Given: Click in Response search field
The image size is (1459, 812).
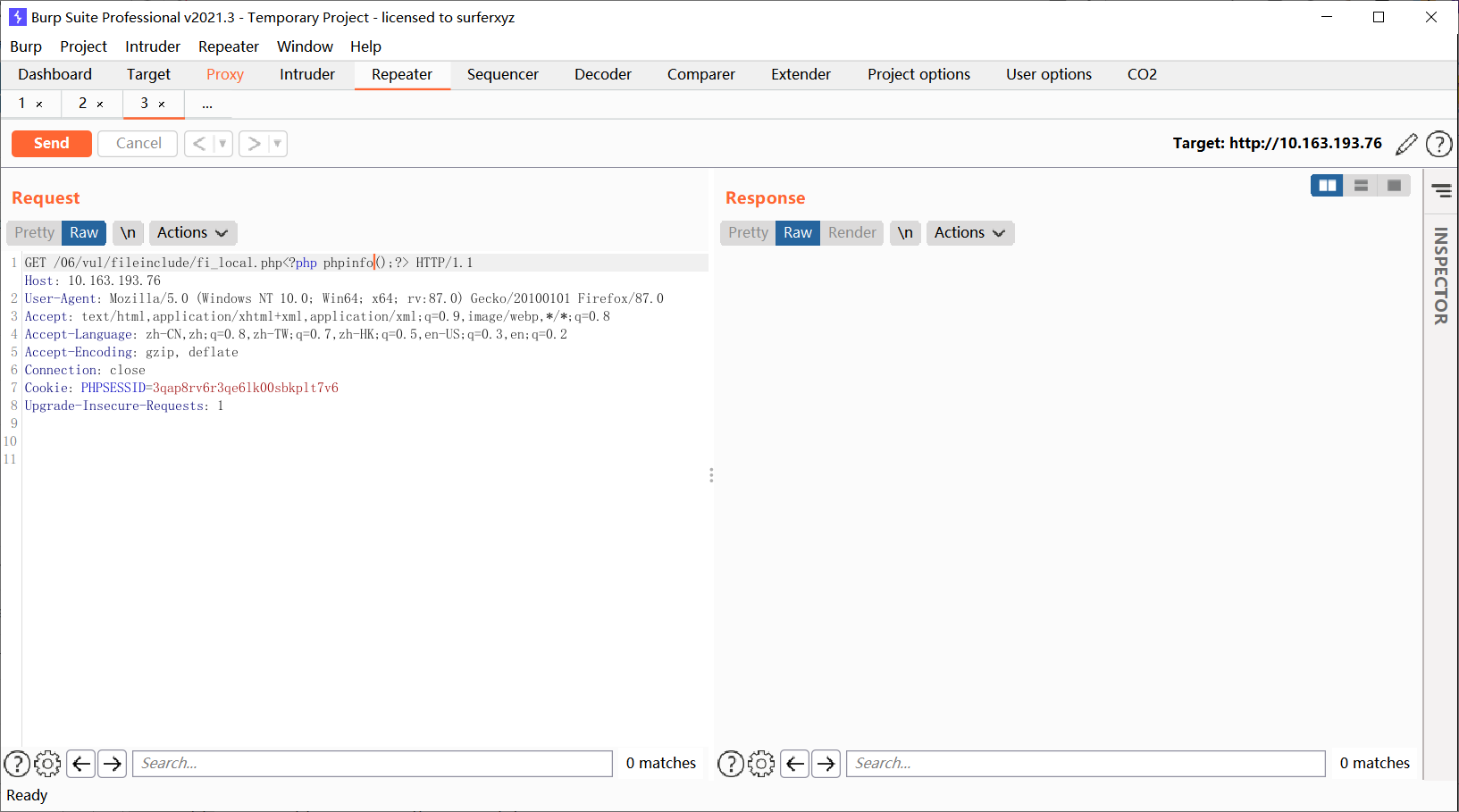Looking at the screenshot, I should coord(1086,764).
